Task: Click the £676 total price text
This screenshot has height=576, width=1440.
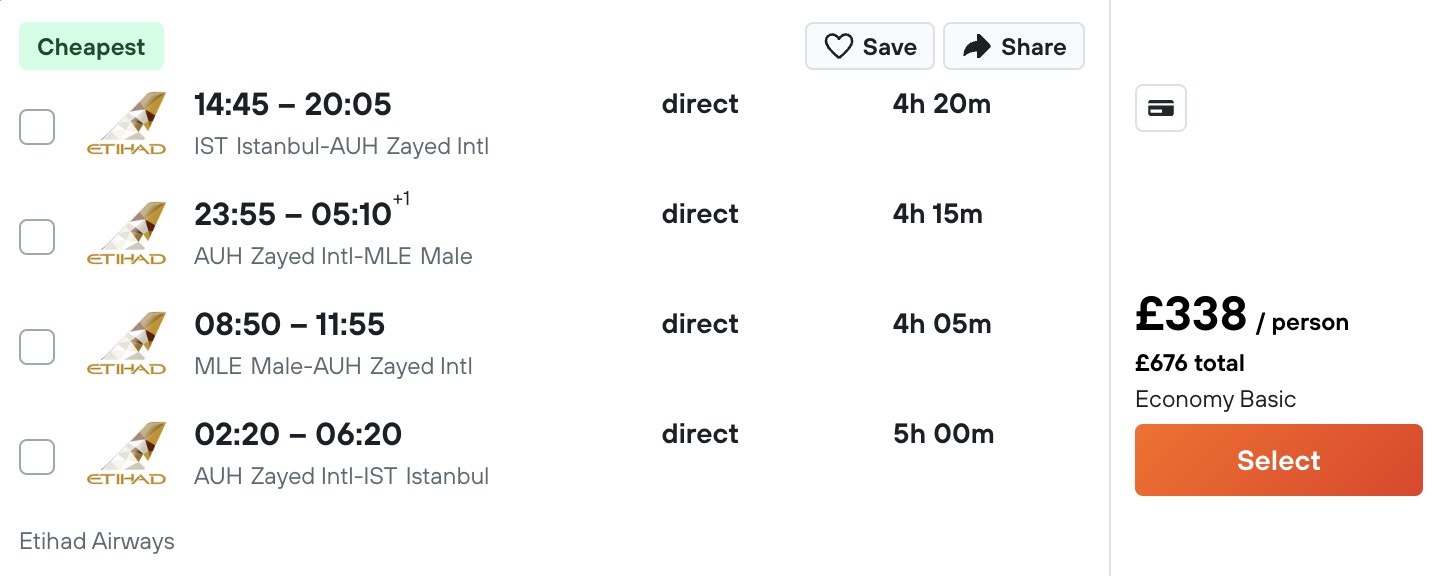Action: click(1190, 363)
